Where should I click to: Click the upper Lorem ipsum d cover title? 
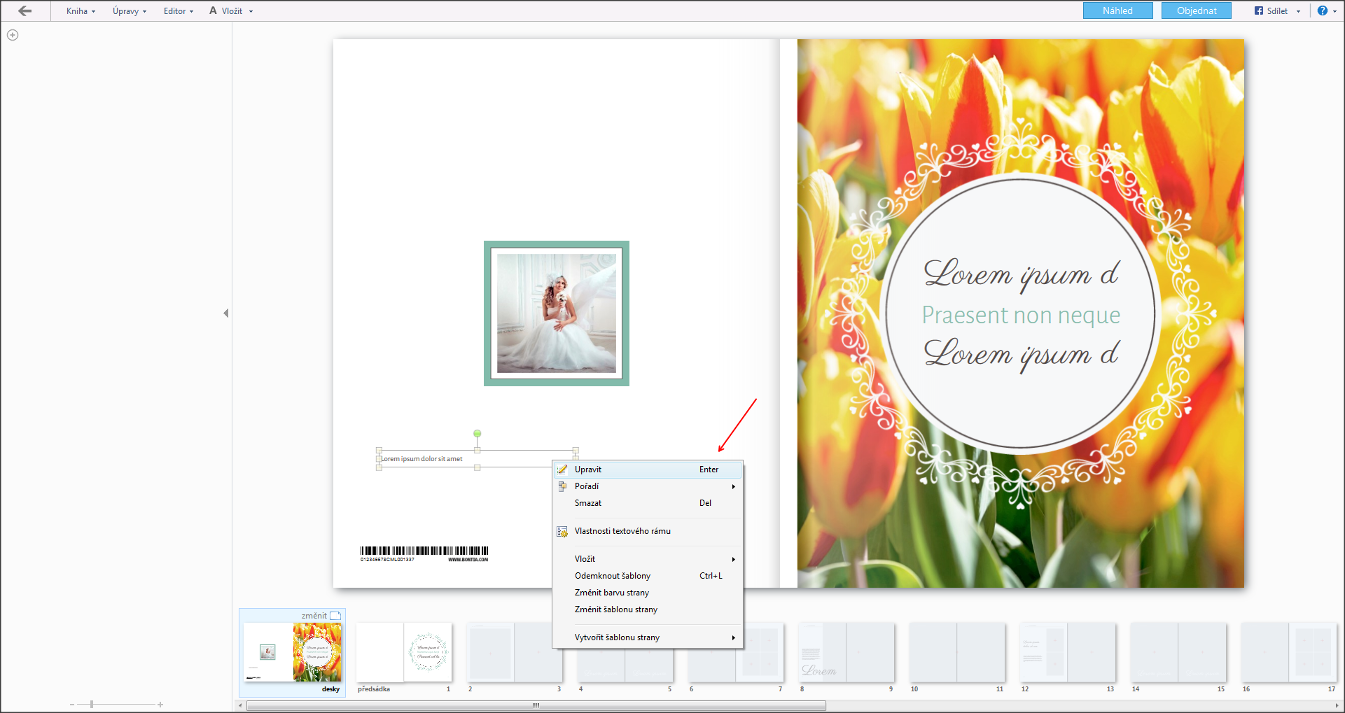tap(1021, 273)
